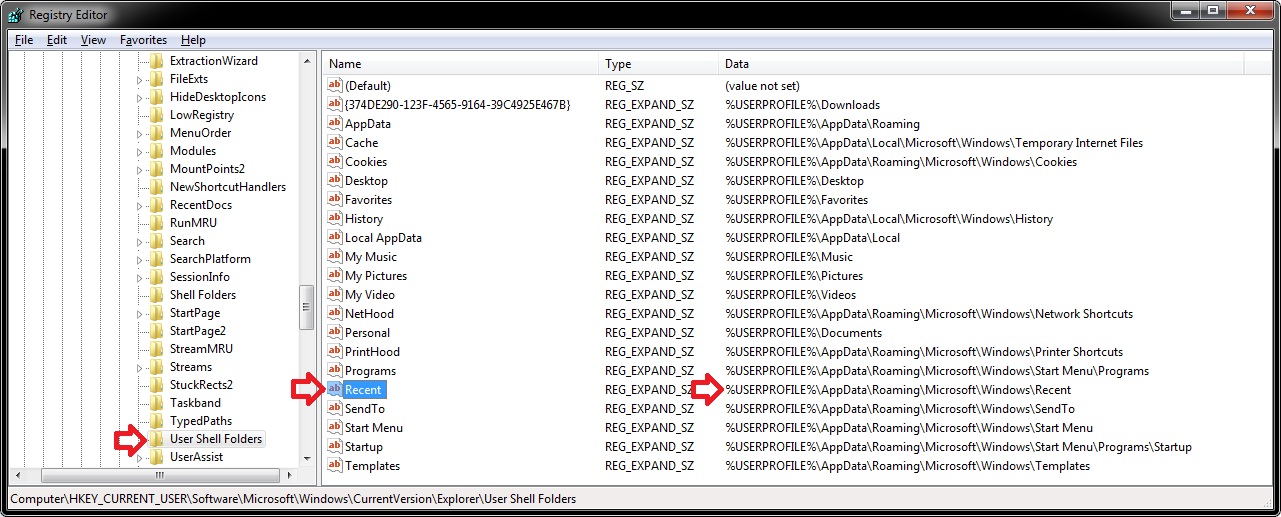
Task: Click the %USERPROFILE%\Videos data cell
Action: point(790,295)
